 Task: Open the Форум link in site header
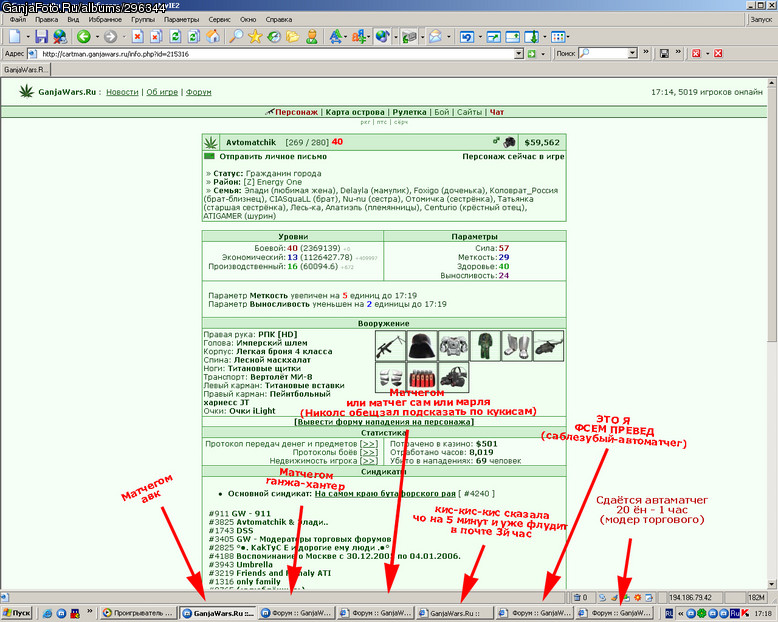click(198, 92)
